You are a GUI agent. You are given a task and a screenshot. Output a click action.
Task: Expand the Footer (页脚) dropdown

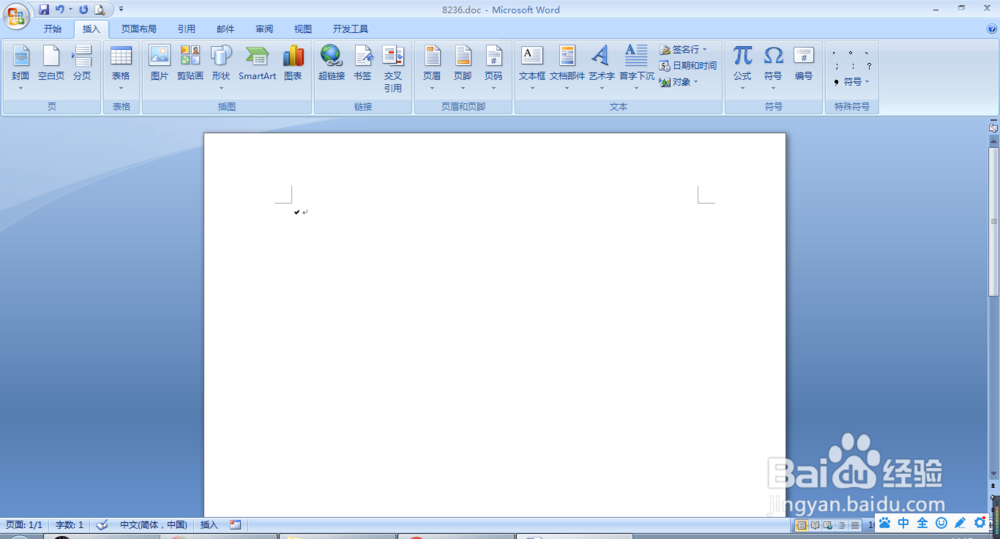[x=462, y=88]
